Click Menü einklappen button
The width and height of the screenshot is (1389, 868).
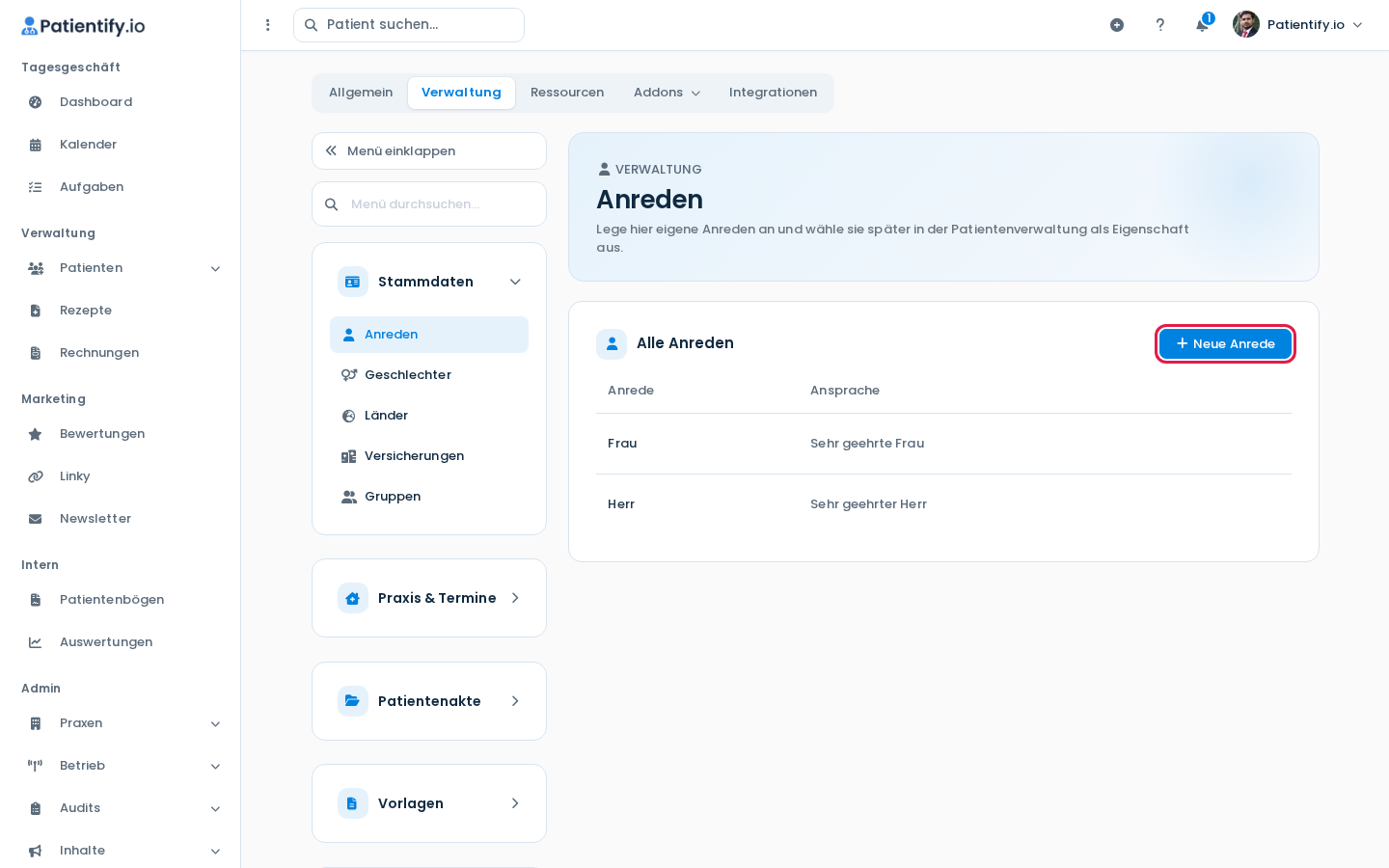point(429,151)
